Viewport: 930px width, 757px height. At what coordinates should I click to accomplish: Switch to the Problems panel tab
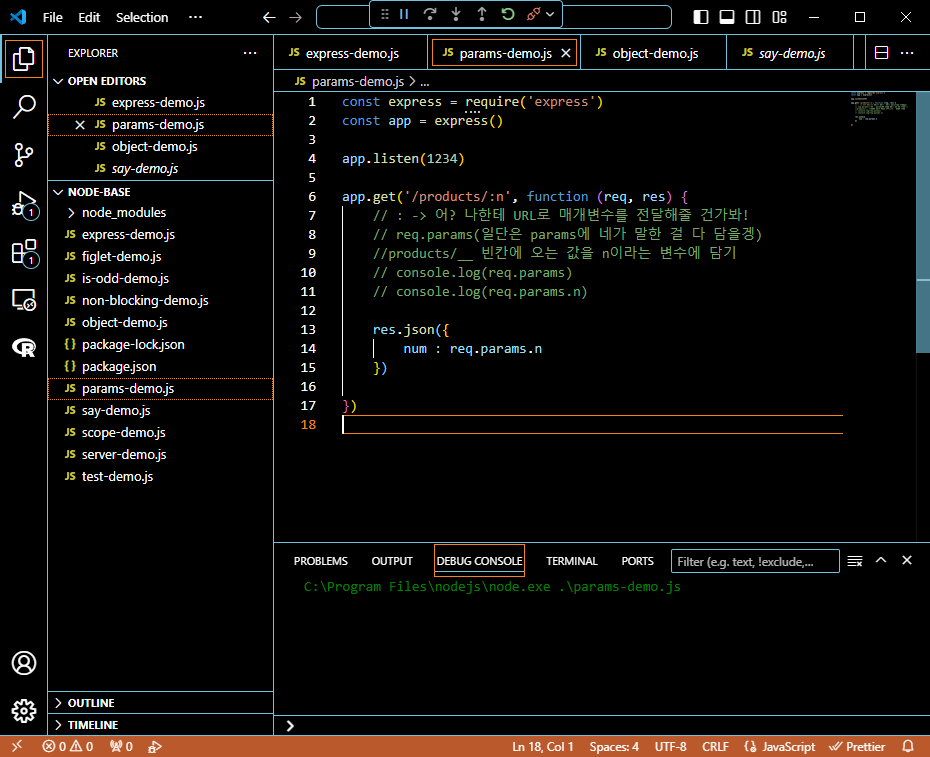pyautogui.click(x=320, y=561)
